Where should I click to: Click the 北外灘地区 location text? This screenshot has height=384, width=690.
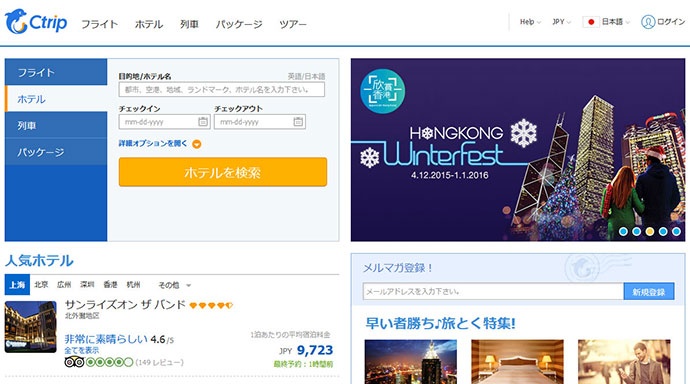tap(82, 316)
